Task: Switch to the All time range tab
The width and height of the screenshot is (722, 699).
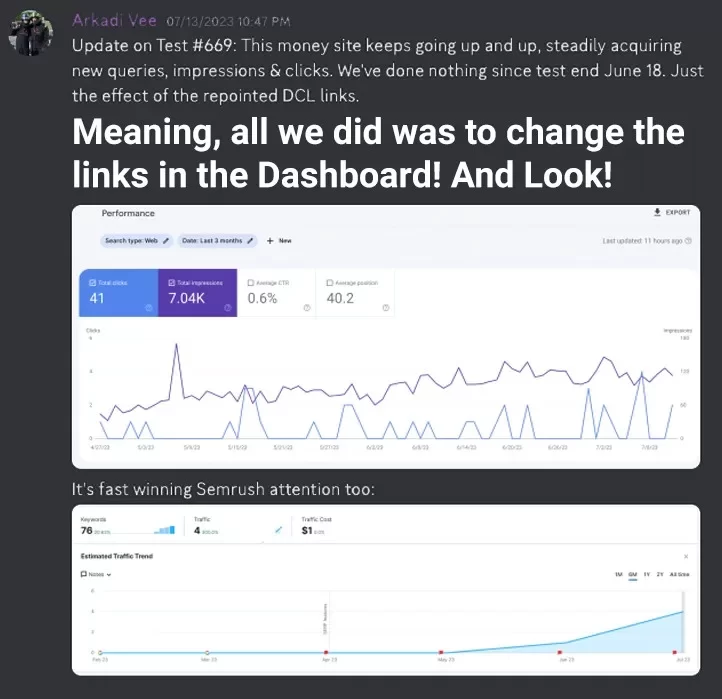Action: click(x=680, y=575)
